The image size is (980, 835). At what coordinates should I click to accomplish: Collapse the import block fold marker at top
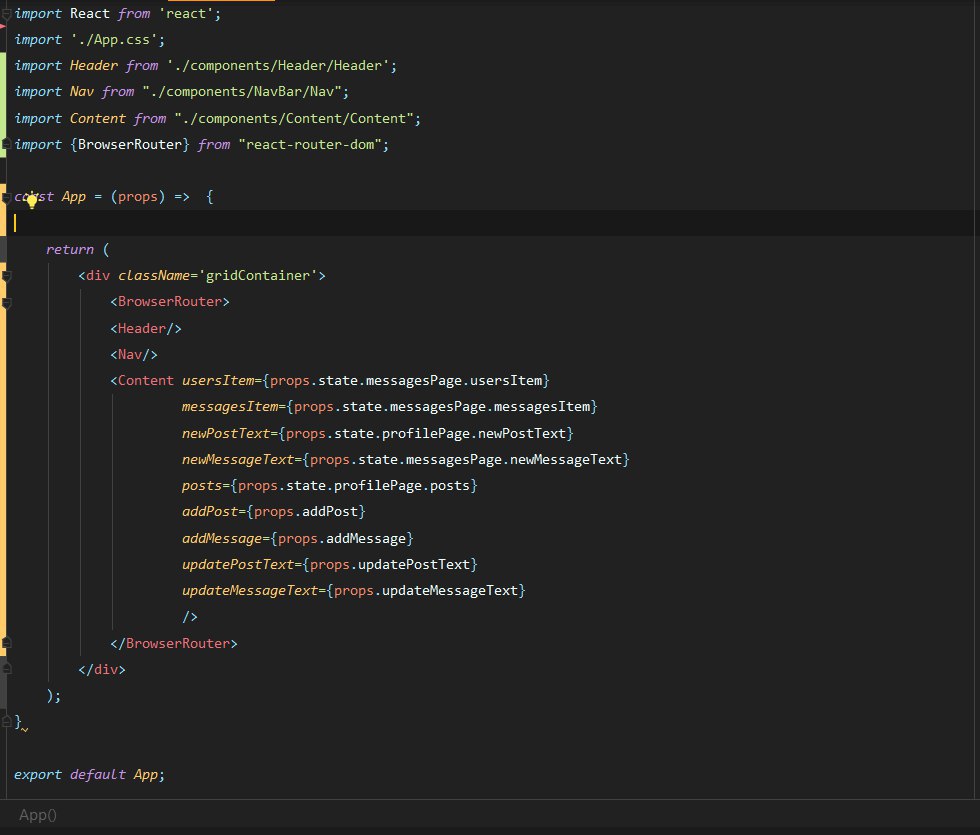coord(6,13)
